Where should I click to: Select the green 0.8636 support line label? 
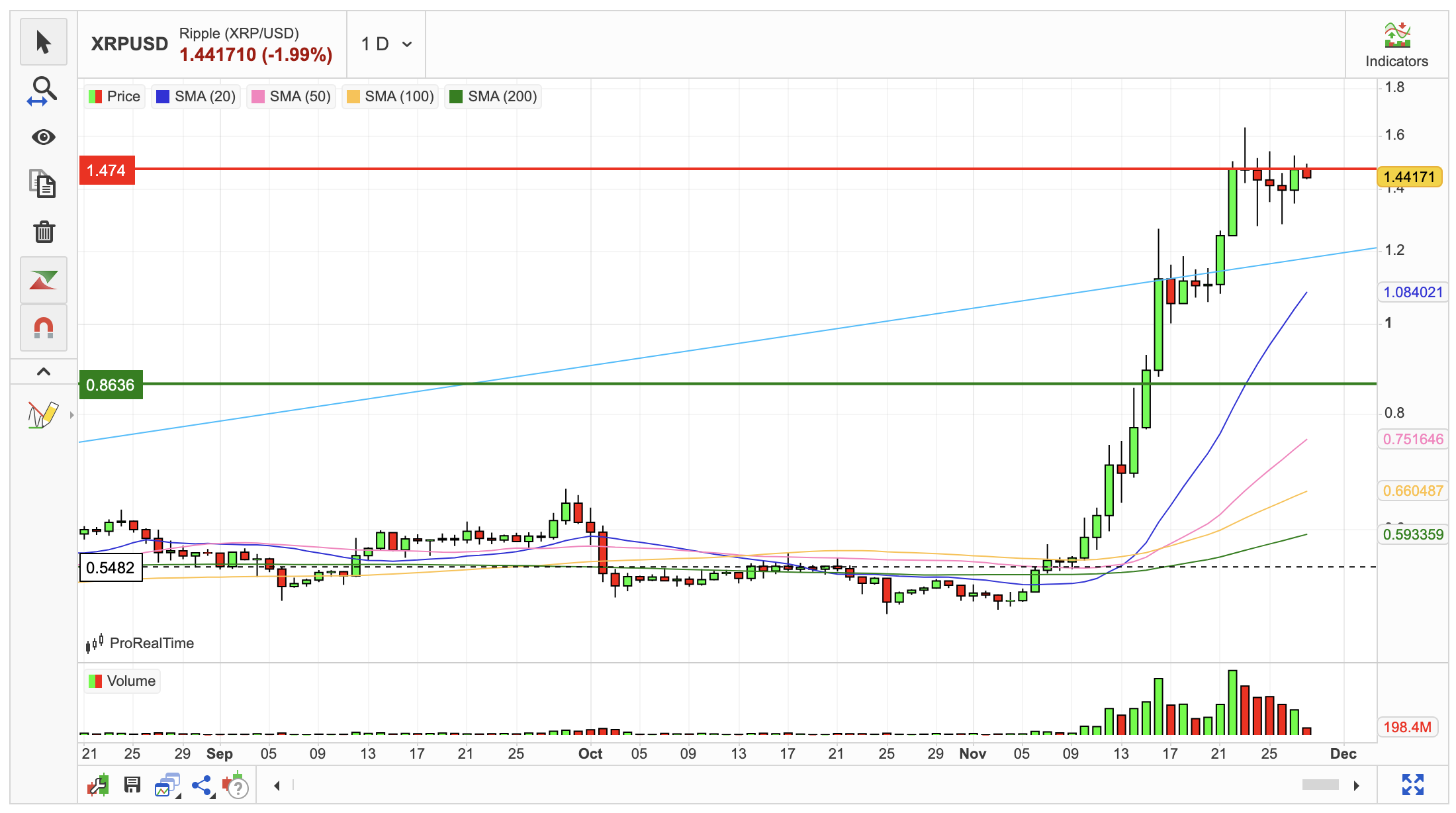click(111, 385)
